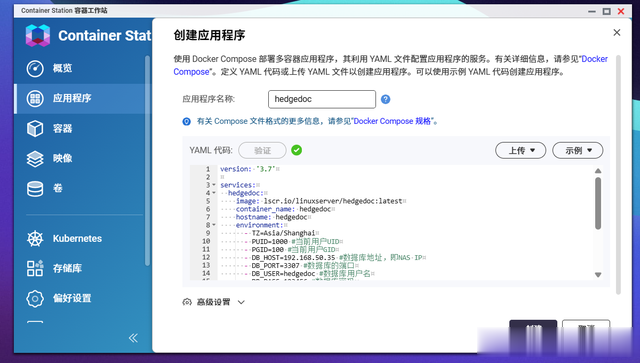
Task: Select the 应用程序 applications grid icon
Action: tap(35, 98)
